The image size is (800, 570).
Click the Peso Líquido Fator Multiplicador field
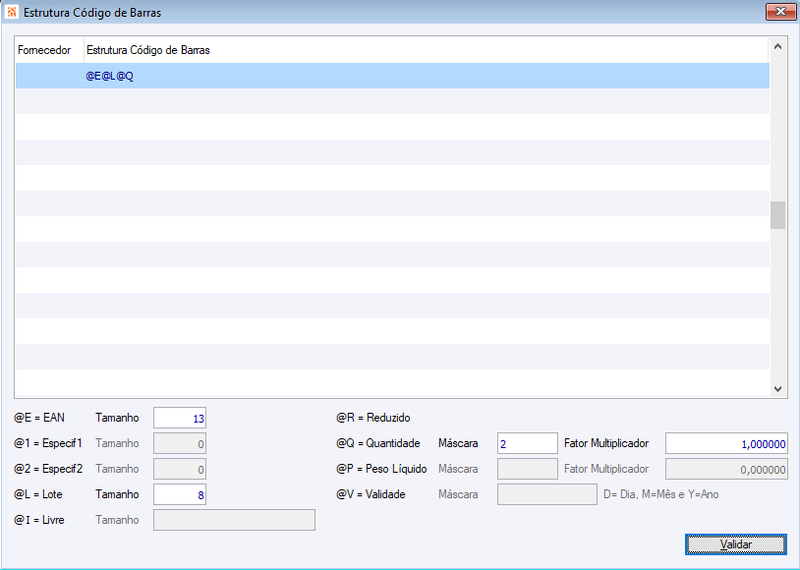[726, 469]
